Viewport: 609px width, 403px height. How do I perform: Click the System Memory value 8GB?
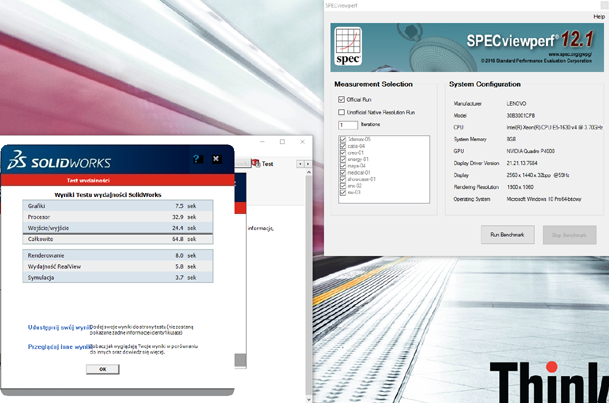[x=511, y=139]
